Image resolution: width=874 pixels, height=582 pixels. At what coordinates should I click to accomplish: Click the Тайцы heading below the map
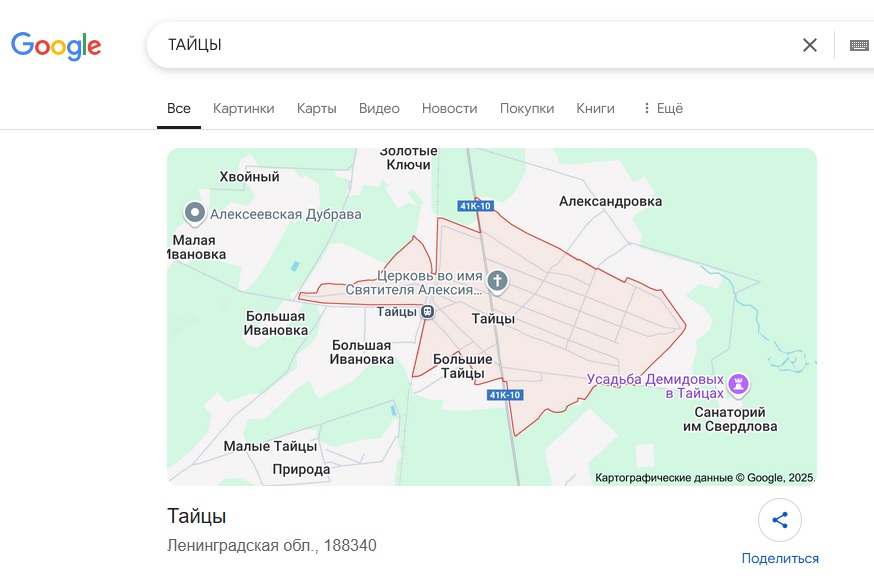point(197,516)
